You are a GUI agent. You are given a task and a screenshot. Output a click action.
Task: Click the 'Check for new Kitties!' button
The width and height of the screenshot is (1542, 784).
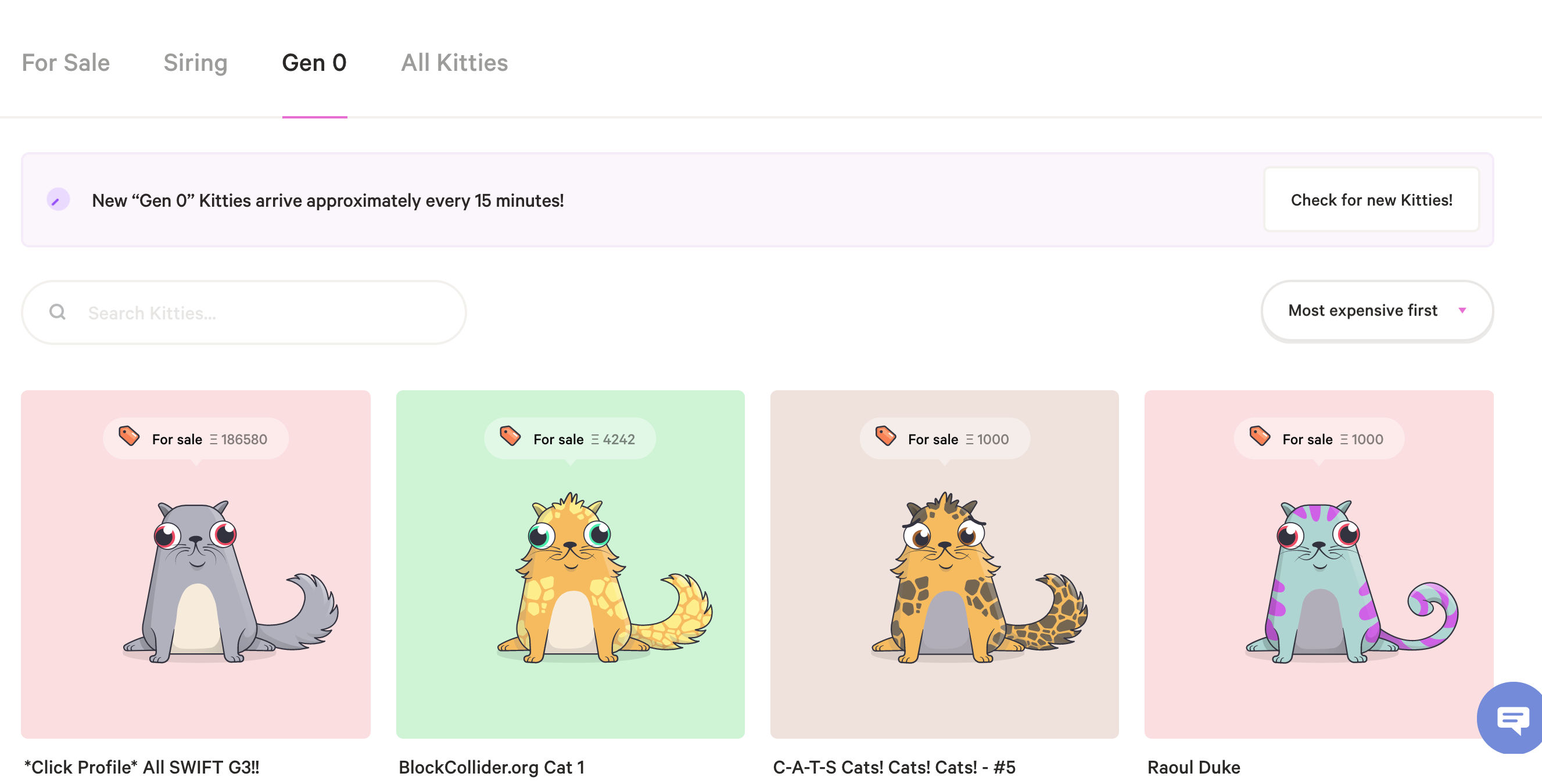pos(1371,199)
